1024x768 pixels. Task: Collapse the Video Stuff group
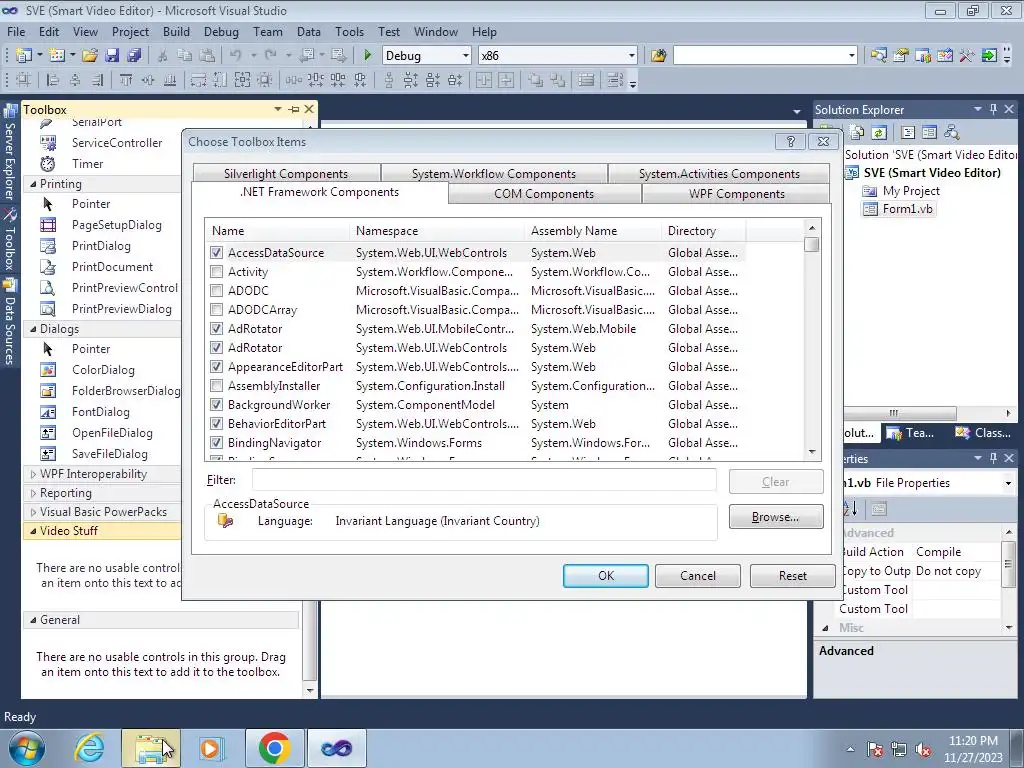pos(33,531)
